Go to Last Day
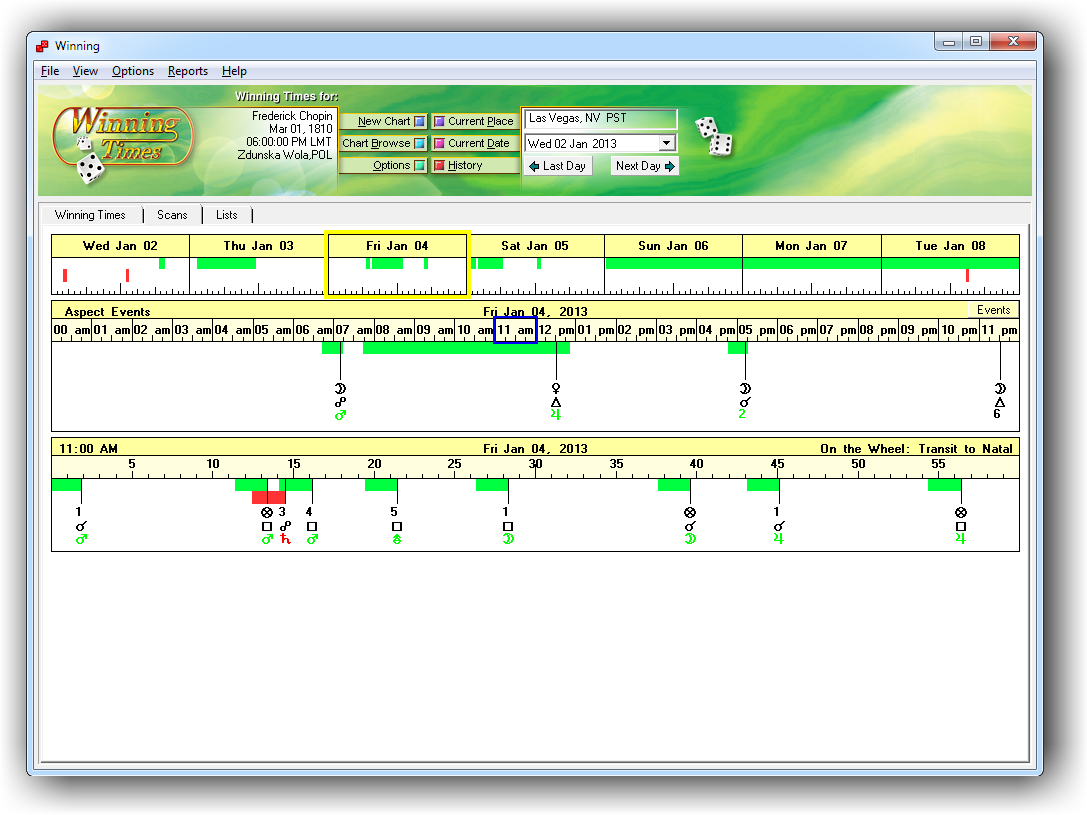The image size is (1087, 815). 557,166
